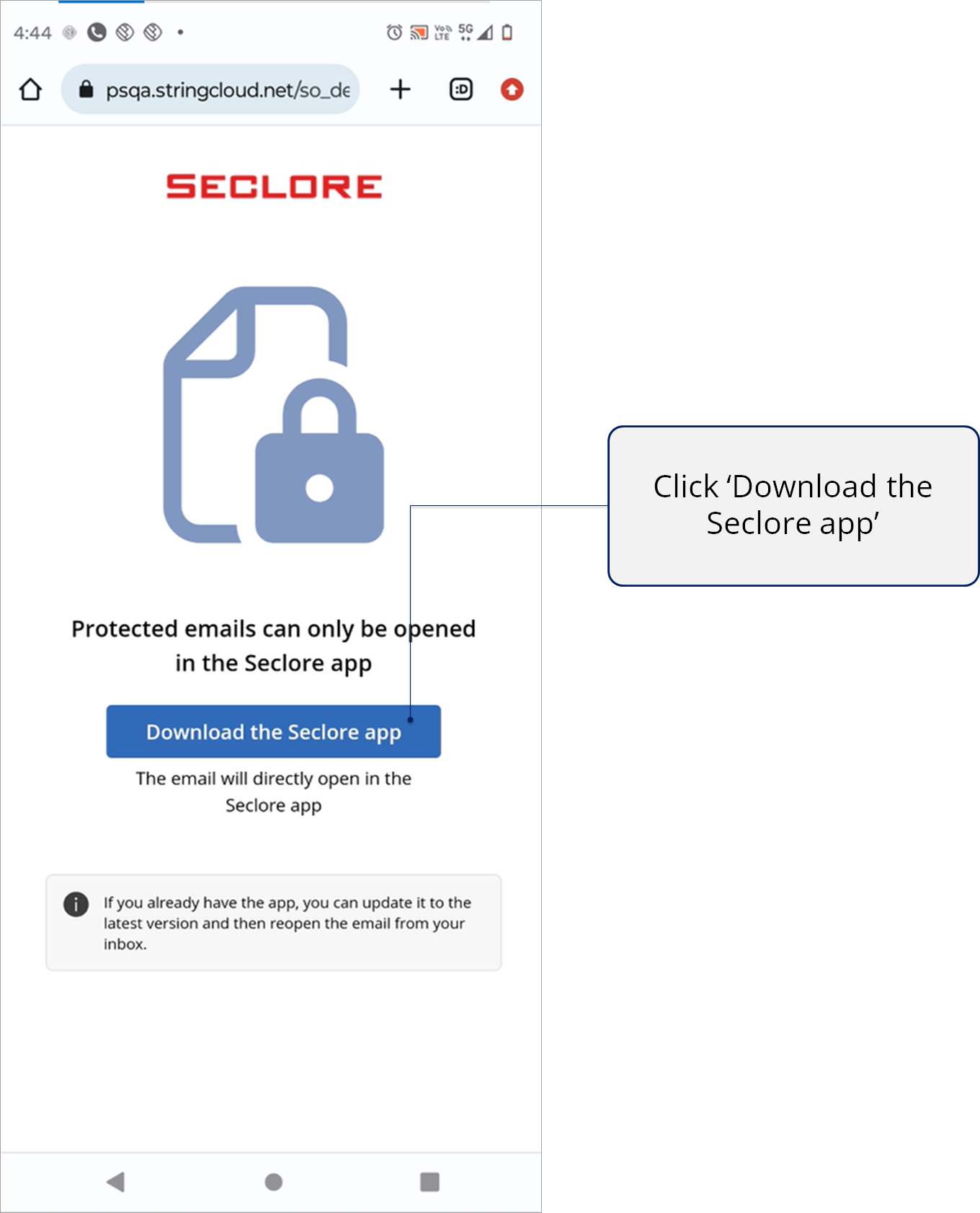Open the tab switcher icon

tap(461, 89)
